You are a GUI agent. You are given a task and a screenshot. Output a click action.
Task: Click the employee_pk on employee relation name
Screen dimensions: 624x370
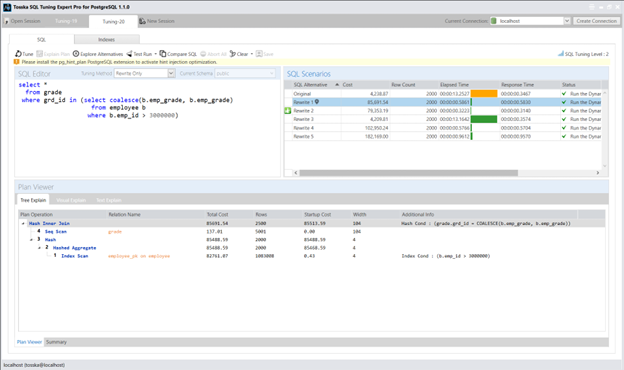(139, 256)
